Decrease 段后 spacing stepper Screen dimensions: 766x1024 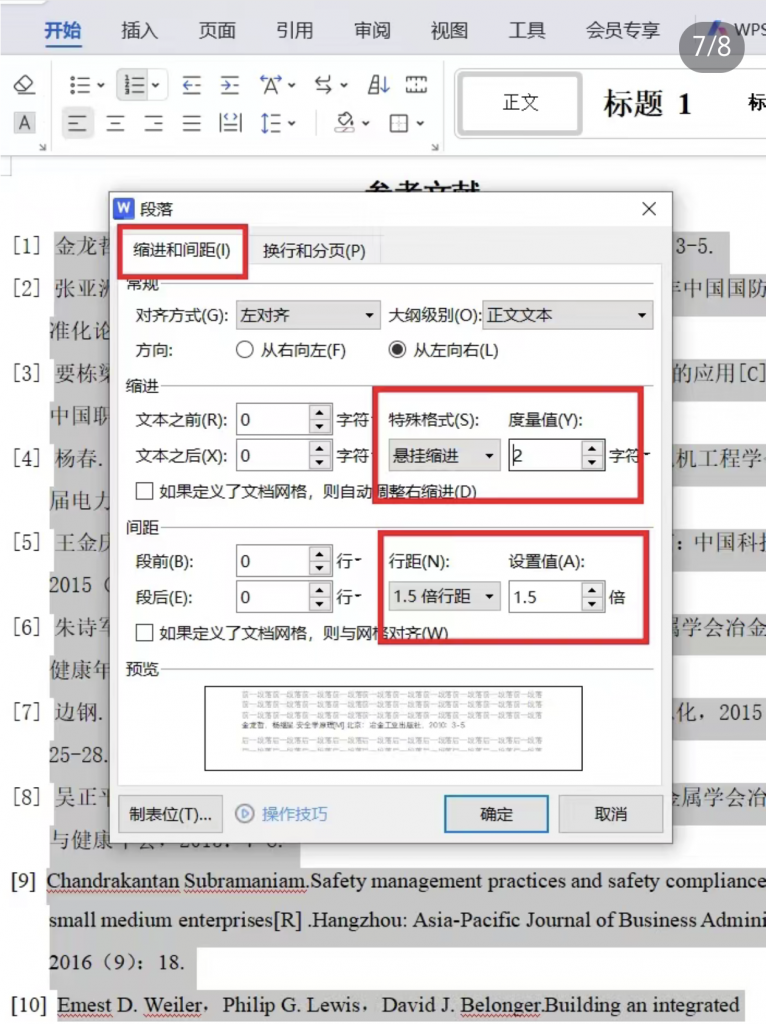coord(319,605)
